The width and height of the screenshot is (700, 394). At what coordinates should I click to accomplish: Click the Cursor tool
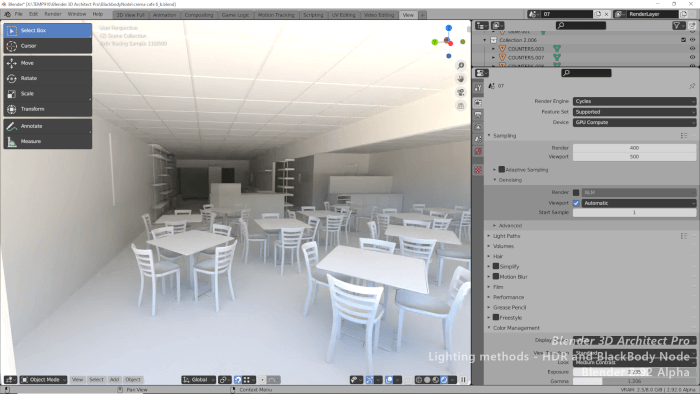click(x=47, y=46)
